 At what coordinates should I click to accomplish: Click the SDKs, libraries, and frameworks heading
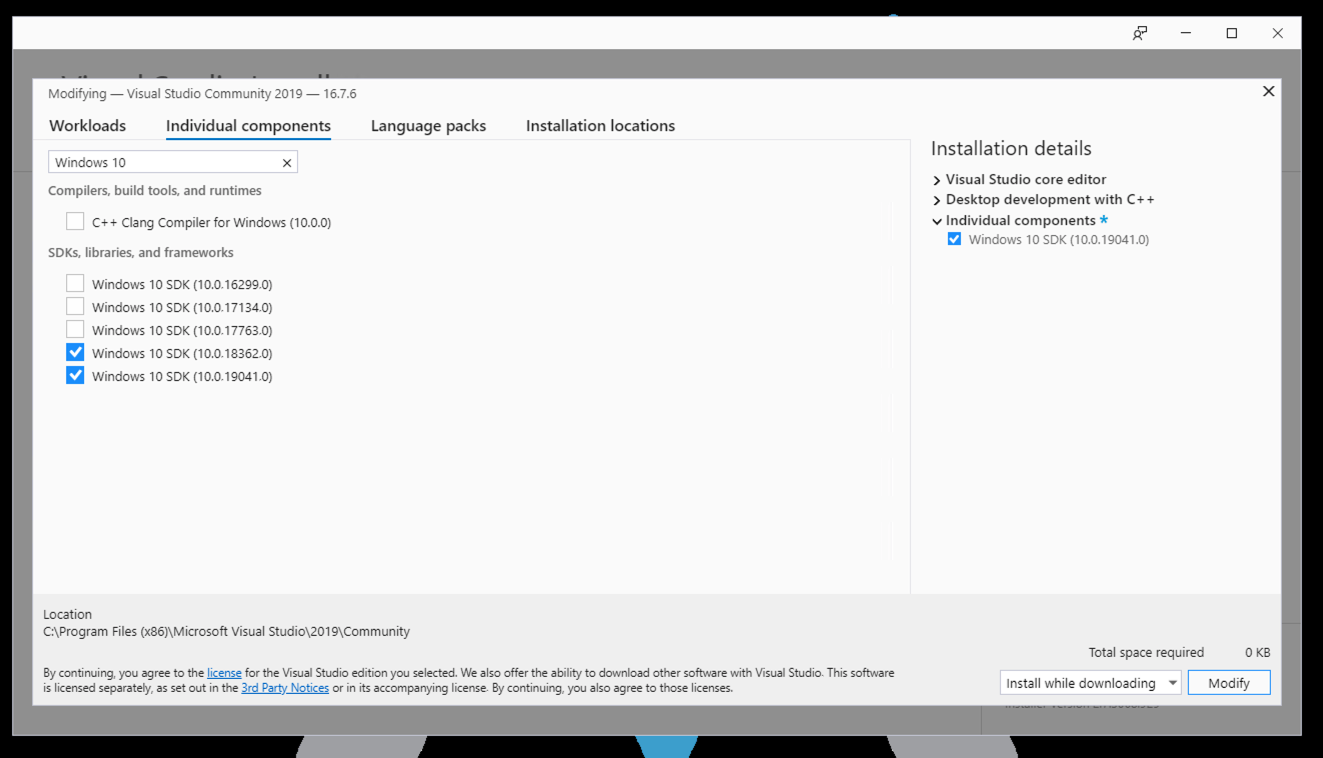(x=141, y=253)
